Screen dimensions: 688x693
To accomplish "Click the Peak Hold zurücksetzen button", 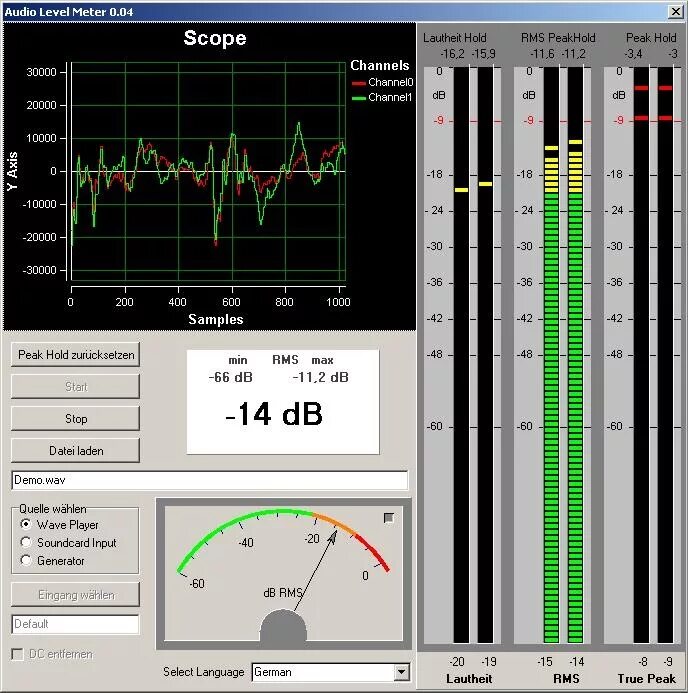I will [x=76, y=354].
